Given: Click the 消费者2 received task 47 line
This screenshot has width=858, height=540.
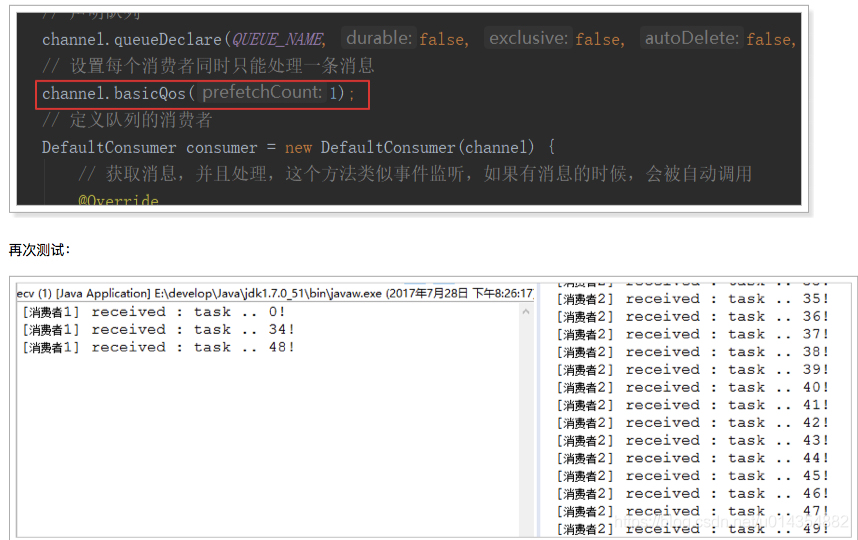Looking at the screenshot, I should (x=693, y=511).
